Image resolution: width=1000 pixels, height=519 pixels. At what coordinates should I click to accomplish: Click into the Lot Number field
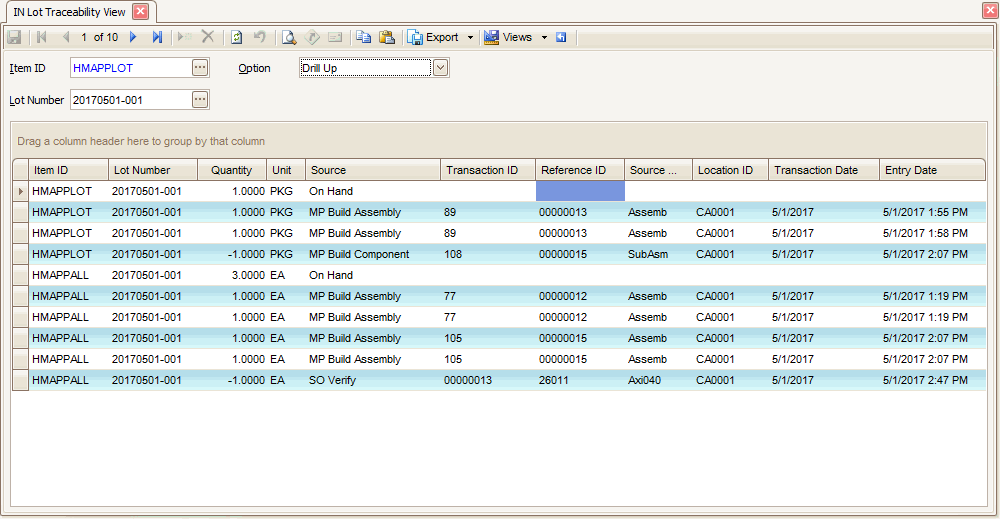pyautogui.click(x=128, y=99)
